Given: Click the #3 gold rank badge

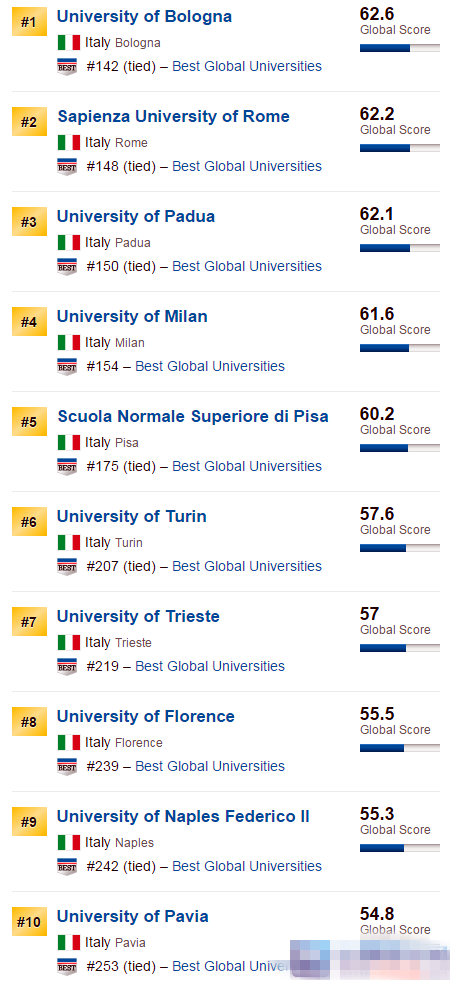Looking at the screenshot, I should coord(29,222).
